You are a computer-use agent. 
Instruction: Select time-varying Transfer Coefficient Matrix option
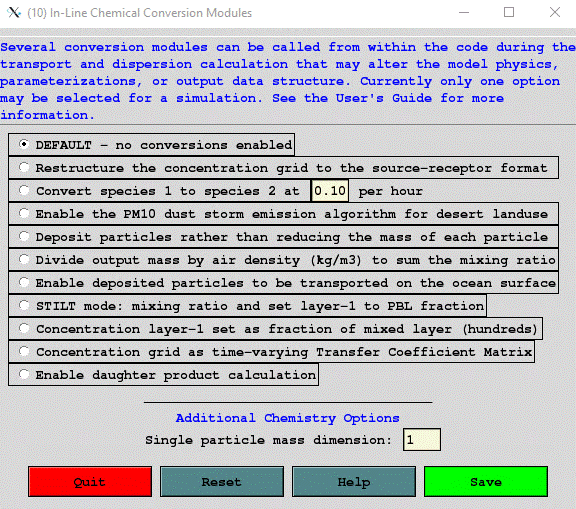271,352
